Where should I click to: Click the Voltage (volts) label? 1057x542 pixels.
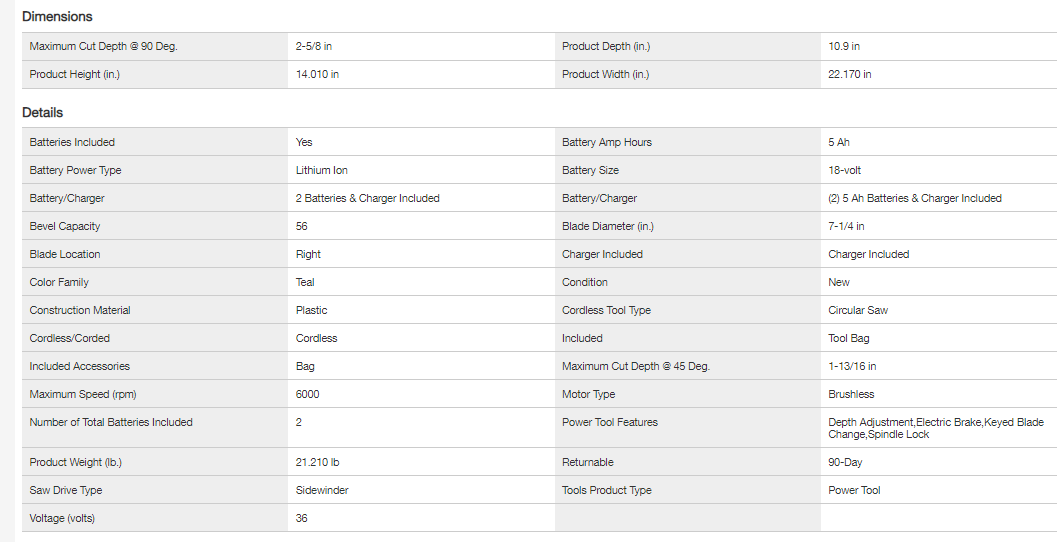pos(62,518)
